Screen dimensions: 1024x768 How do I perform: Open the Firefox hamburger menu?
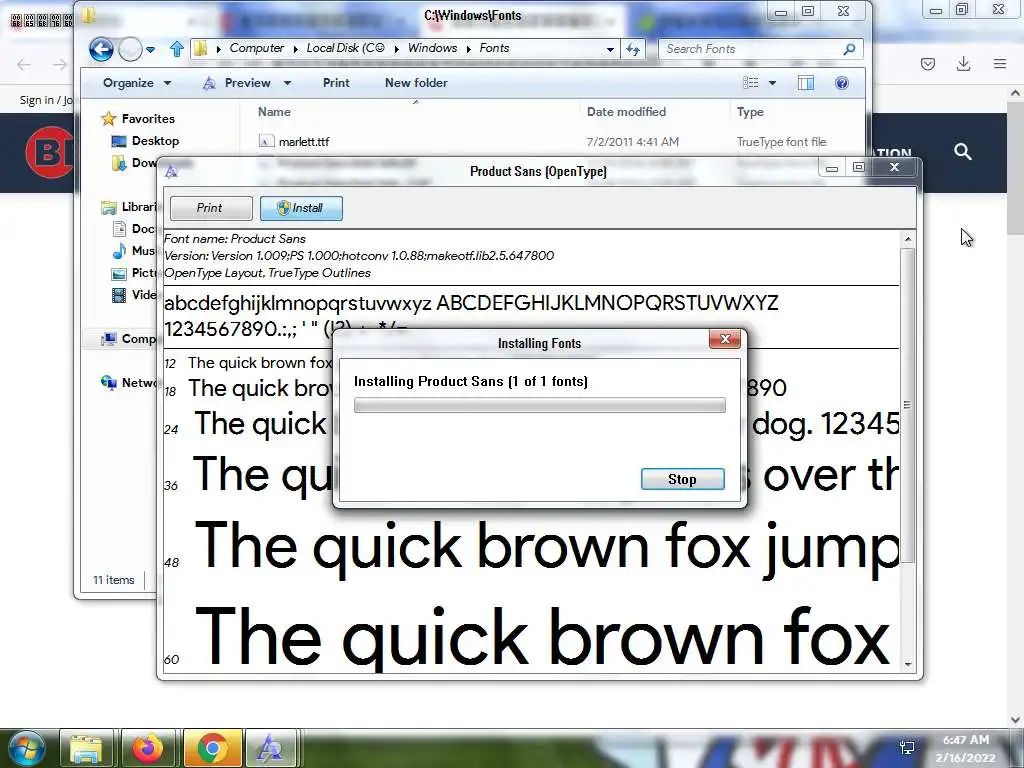(1000, 64)
